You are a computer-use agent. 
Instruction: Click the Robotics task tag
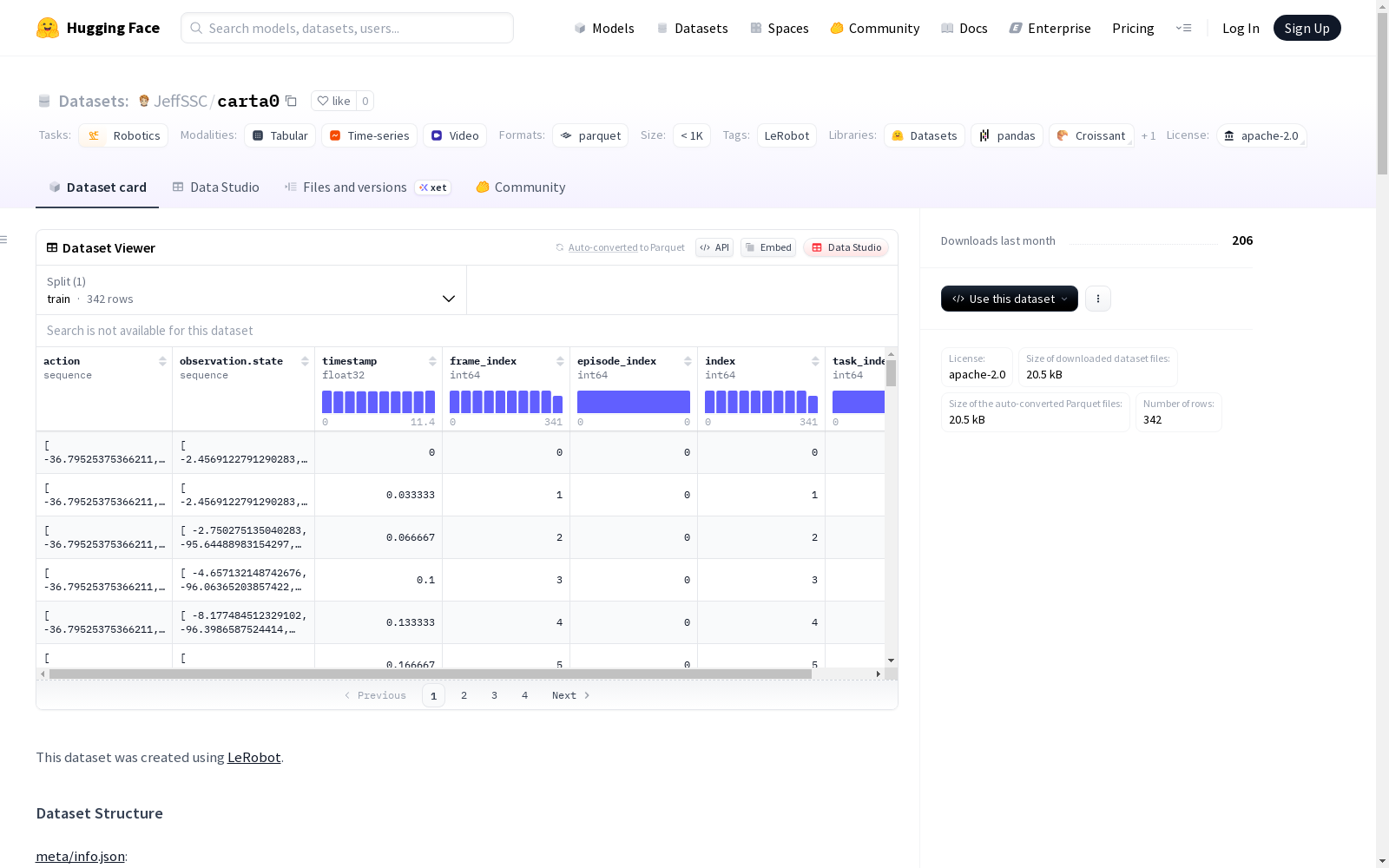point(125,135)
